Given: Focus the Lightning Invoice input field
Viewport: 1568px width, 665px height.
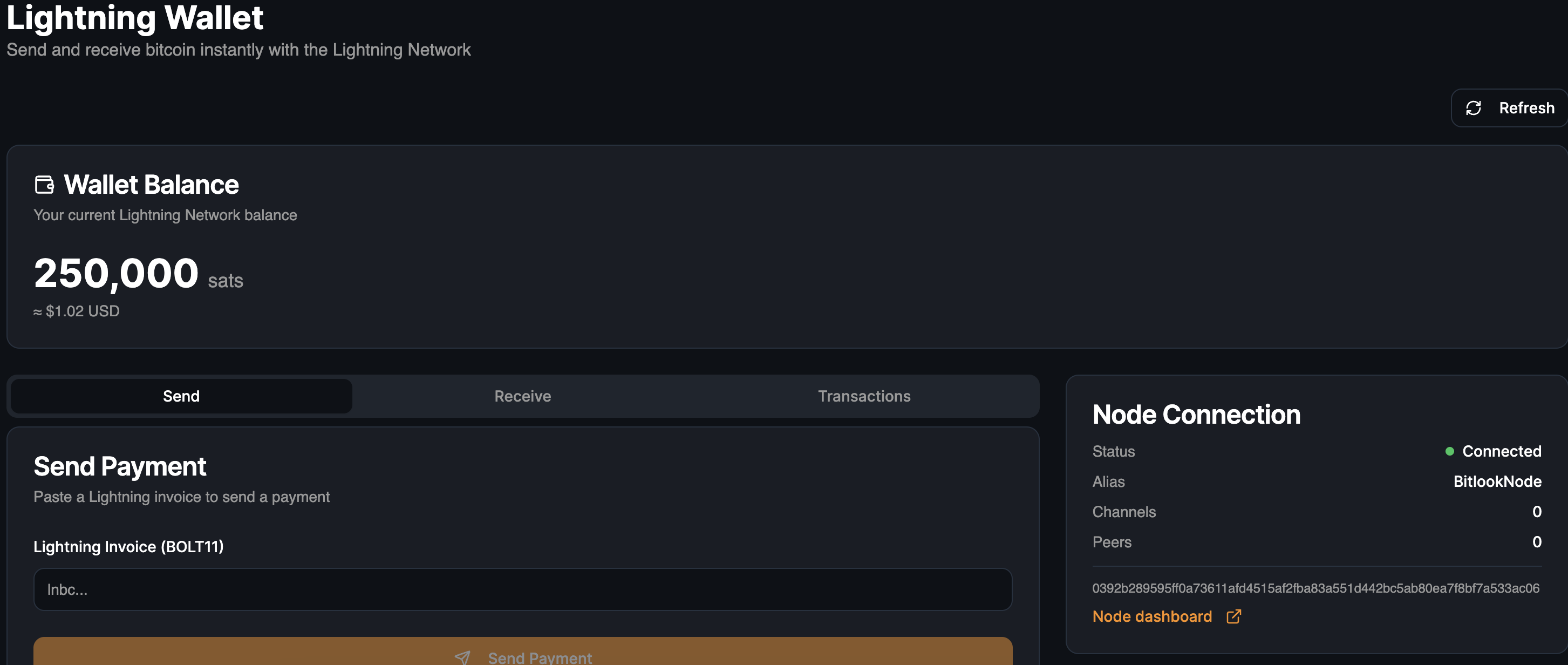Looking at the screenshot, I should click(522, 589).
